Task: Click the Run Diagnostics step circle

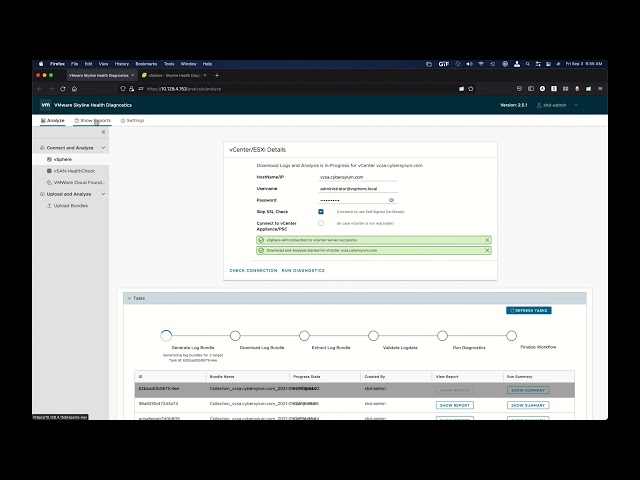Action: [x=442, y=336]
